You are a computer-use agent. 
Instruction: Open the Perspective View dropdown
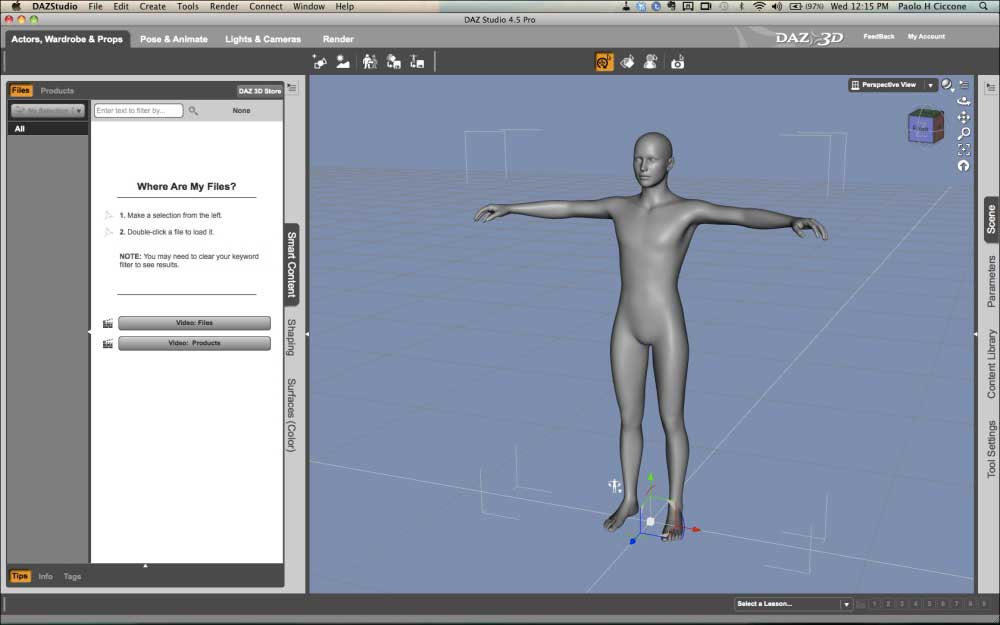[892, 85]
